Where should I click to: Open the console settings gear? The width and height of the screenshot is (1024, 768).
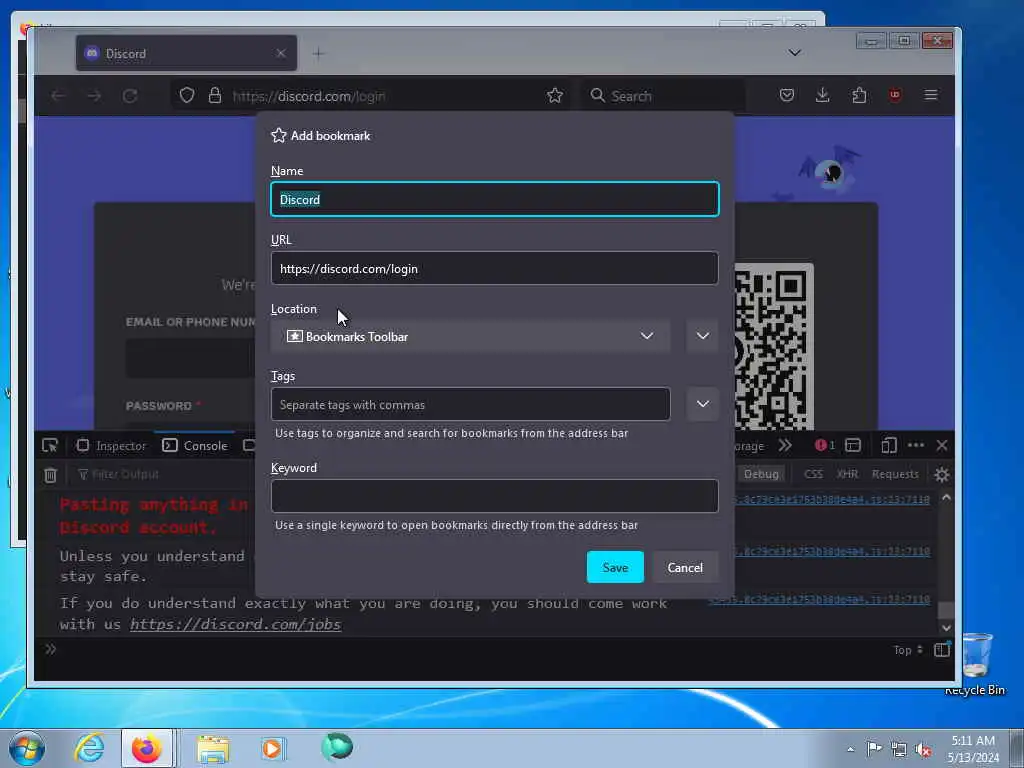click(942, 475)
